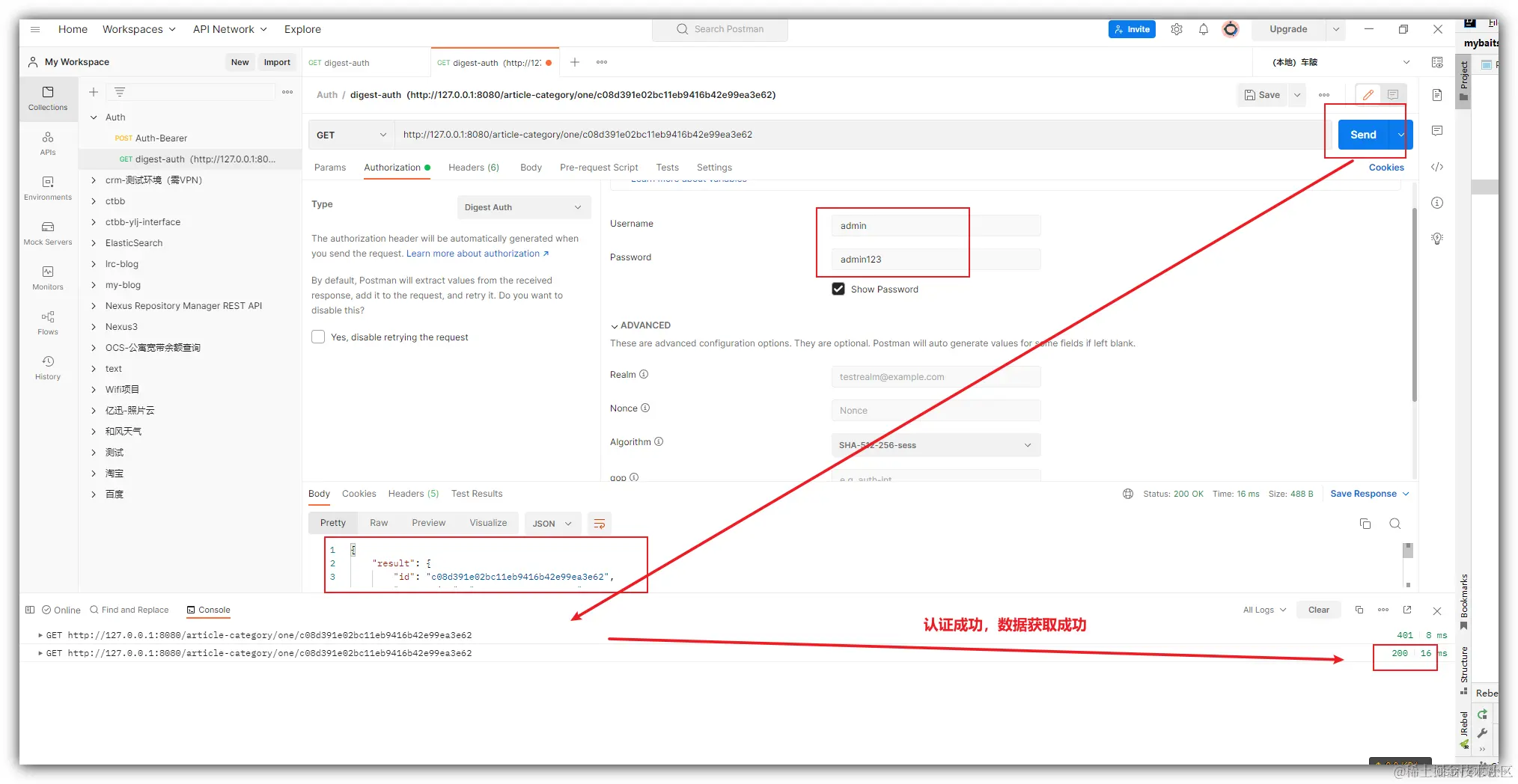Copy the response body
The height and width of the screenshot is (784, 1518).
1365,524
